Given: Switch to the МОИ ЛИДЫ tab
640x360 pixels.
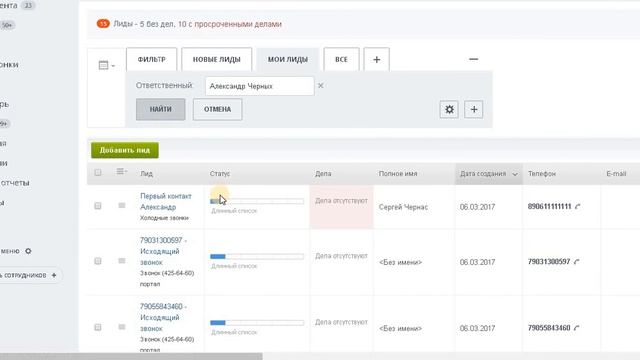Looking at the screenshot, I should (x=288, y=60).
